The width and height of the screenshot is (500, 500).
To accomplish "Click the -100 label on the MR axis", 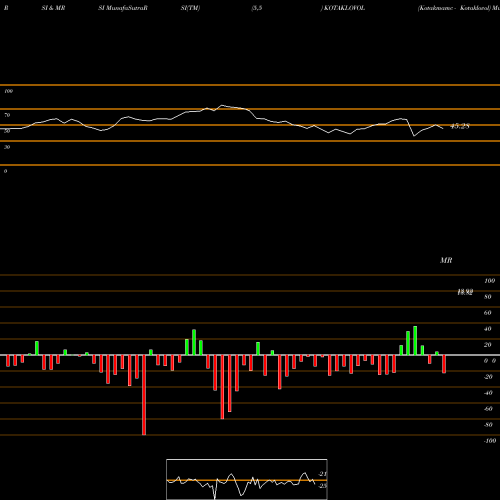I will pyautogui.click(x=489, y=441).
